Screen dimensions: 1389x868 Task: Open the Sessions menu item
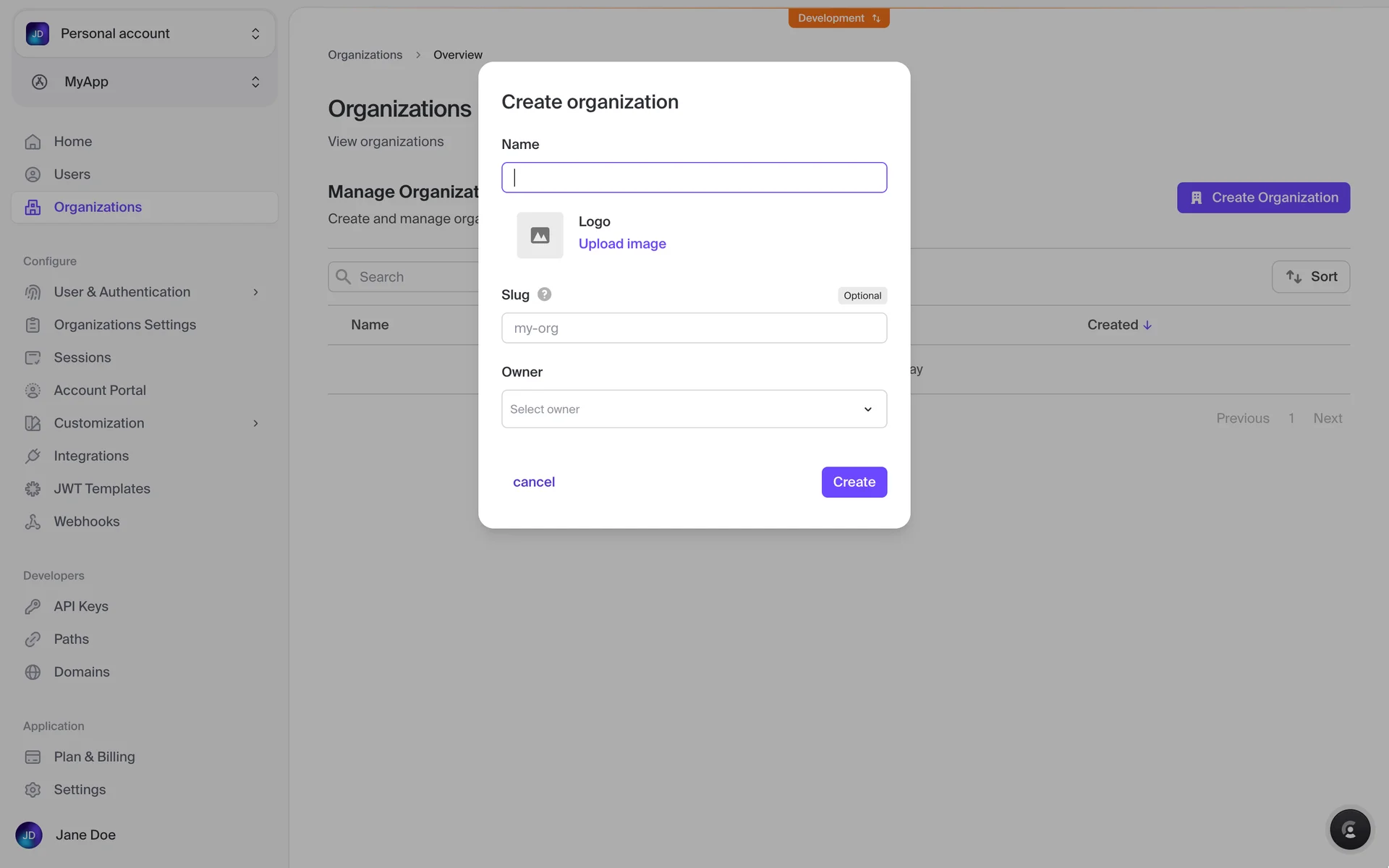click(x=82, y=357)
